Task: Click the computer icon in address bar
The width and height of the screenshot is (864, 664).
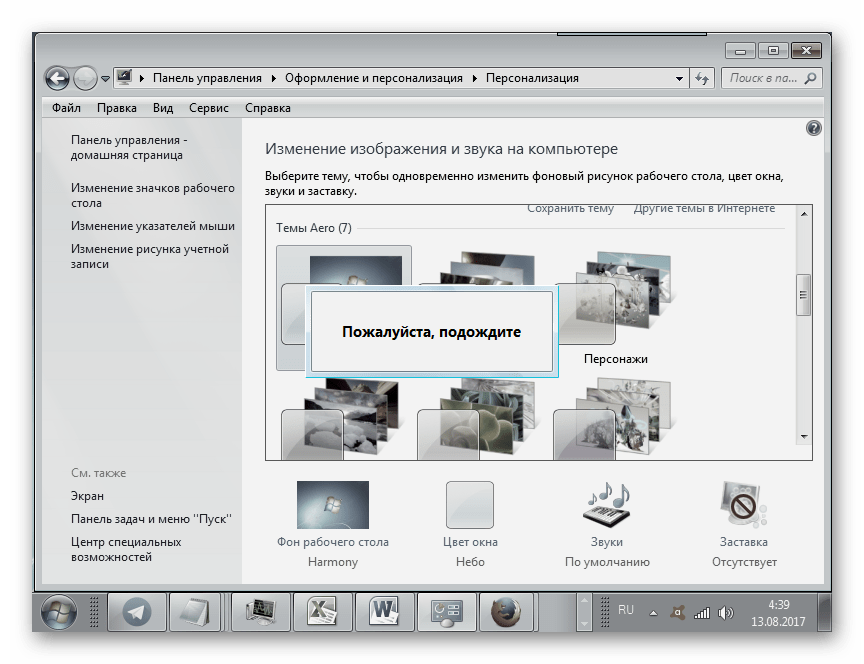Action: 125,78
